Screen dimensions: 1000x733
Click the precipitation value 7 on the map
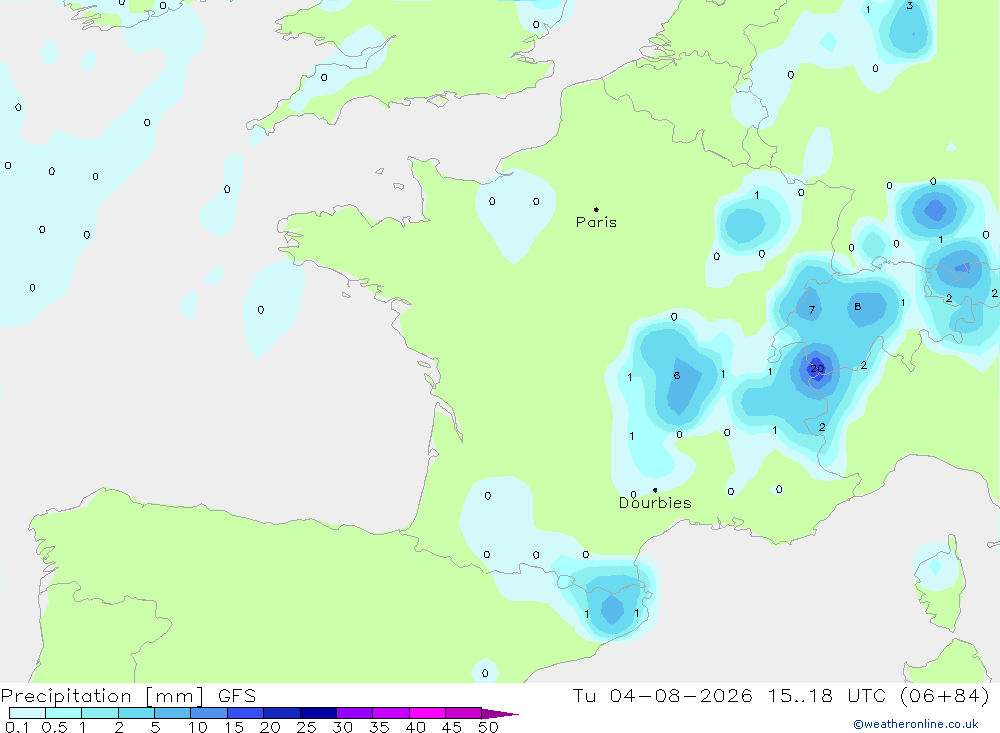coord(811,310)
